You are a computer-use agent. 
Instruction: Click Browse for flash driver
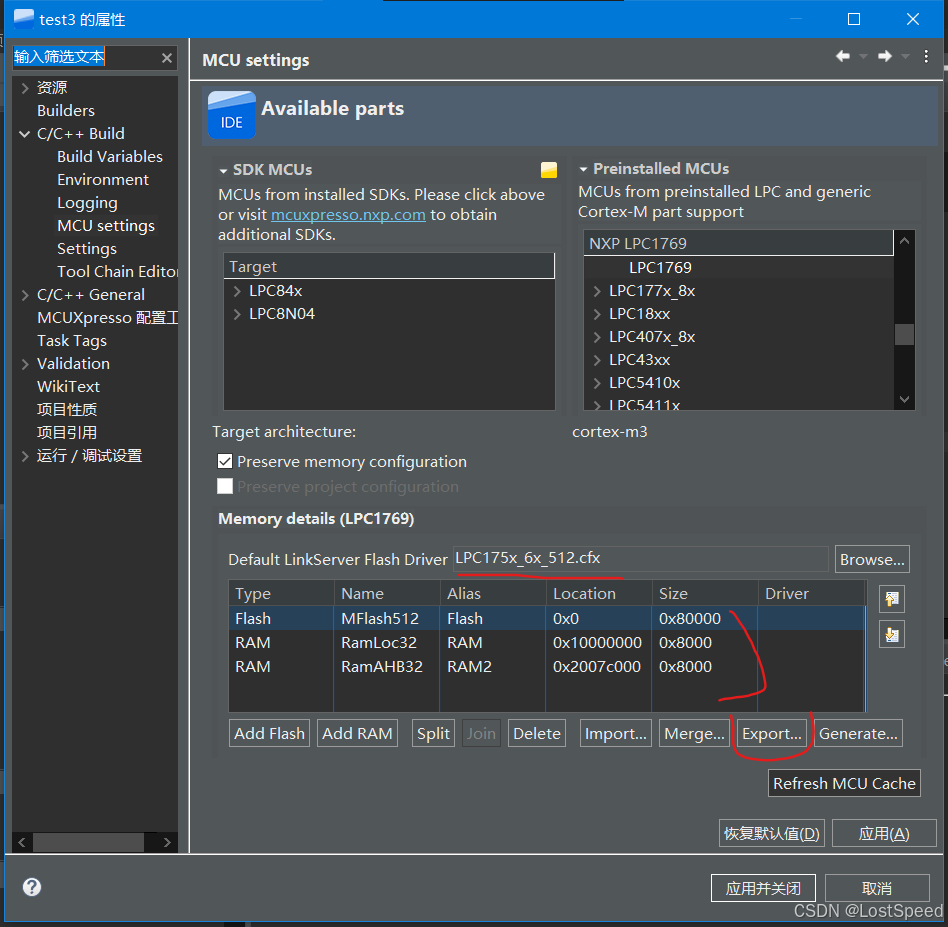click(x=872, y=559)
